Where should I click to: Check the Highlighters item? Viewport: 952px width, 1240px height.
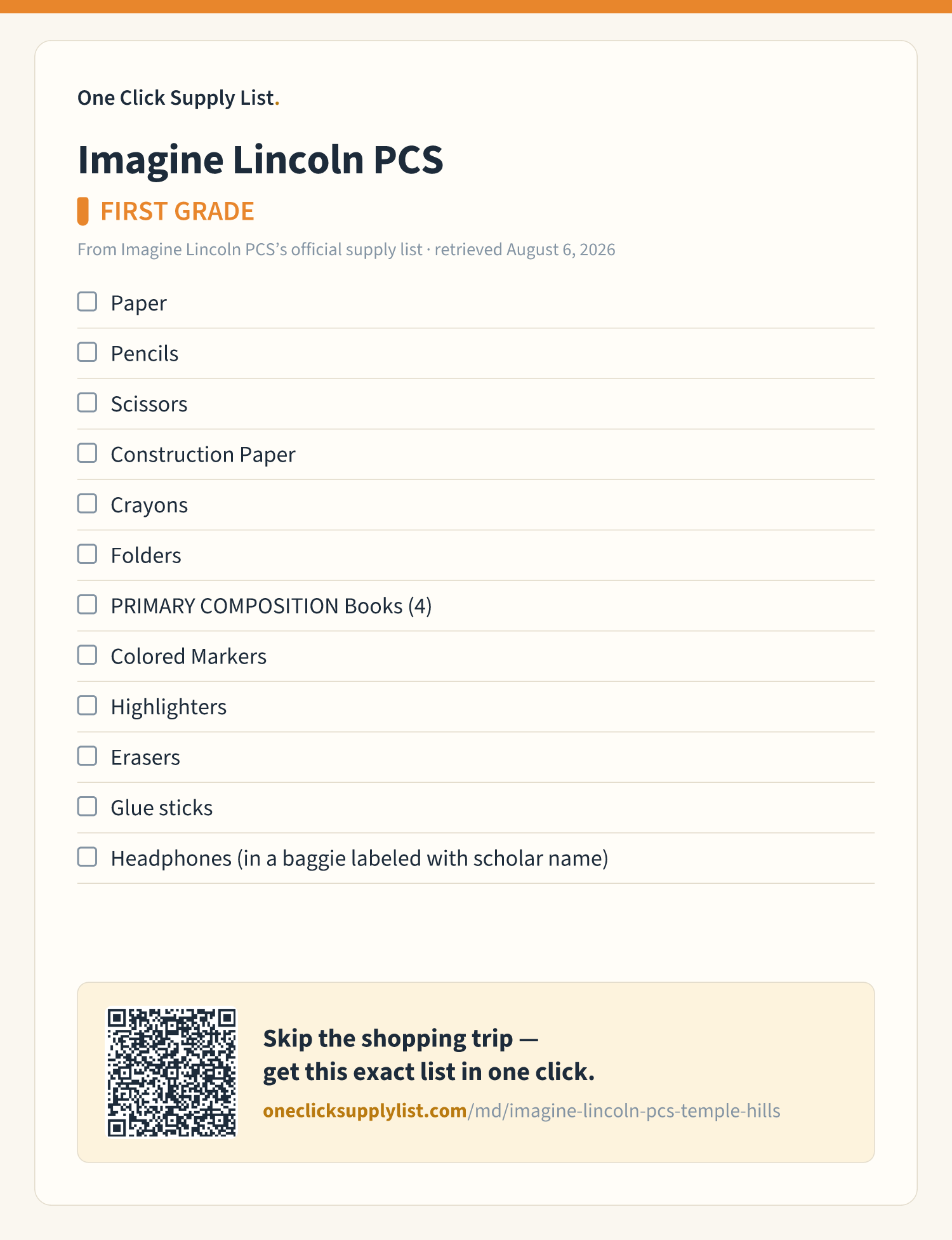87,705
